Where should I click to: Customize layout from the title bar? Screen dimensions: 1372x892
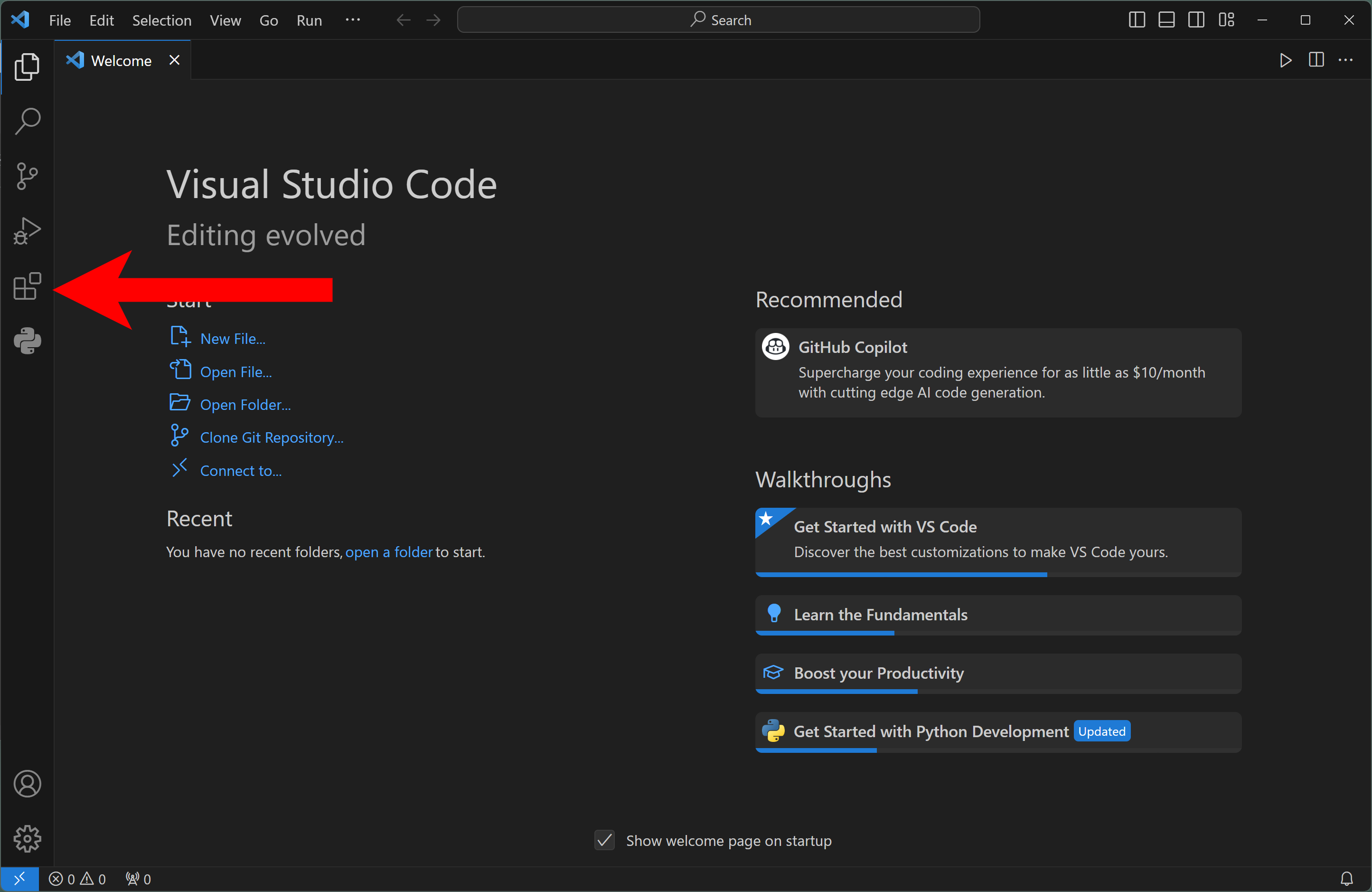coord(1227,20)
